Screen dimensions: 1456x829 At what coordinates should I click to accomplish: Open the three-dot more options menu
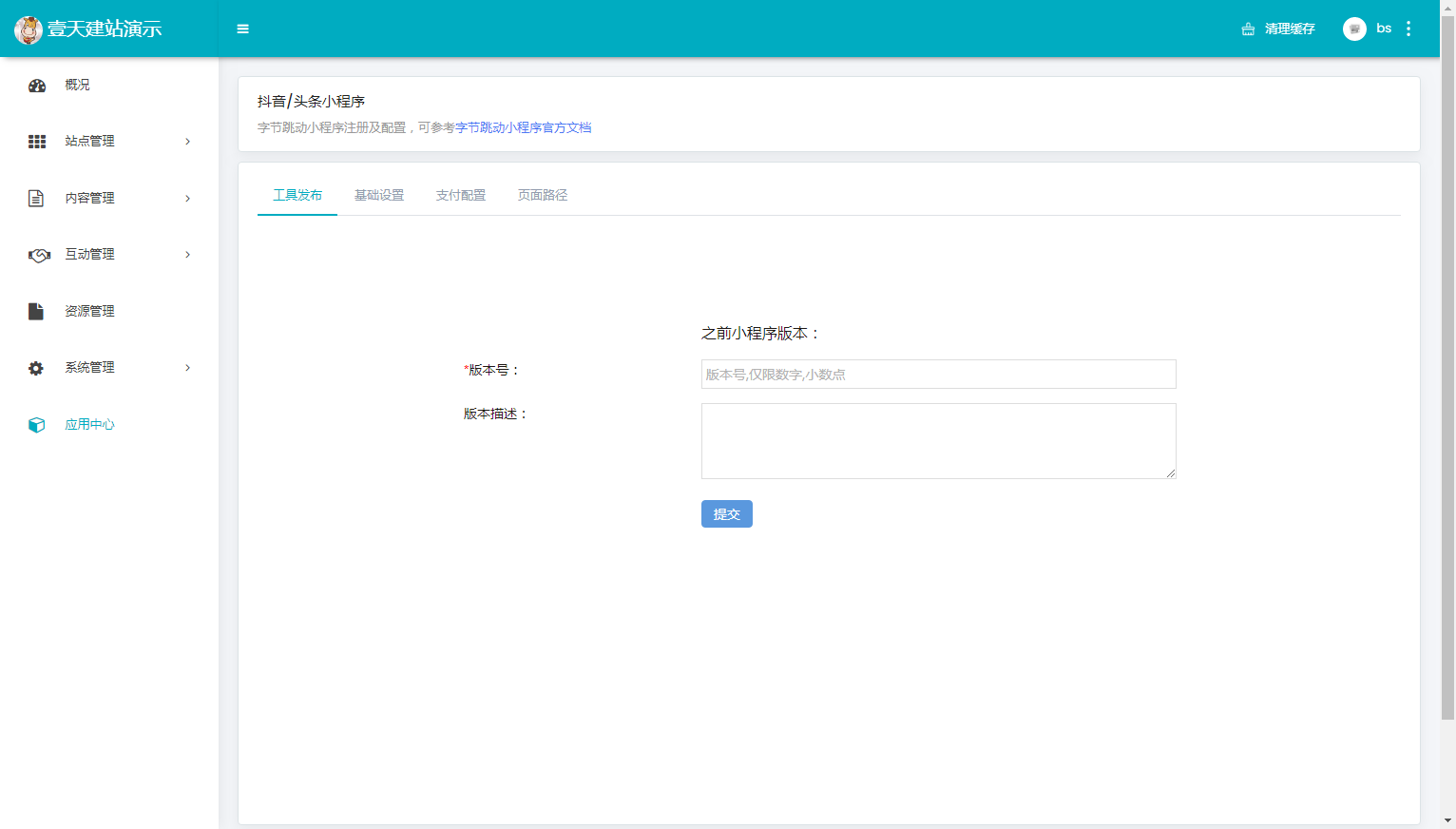click(1408, 29)
